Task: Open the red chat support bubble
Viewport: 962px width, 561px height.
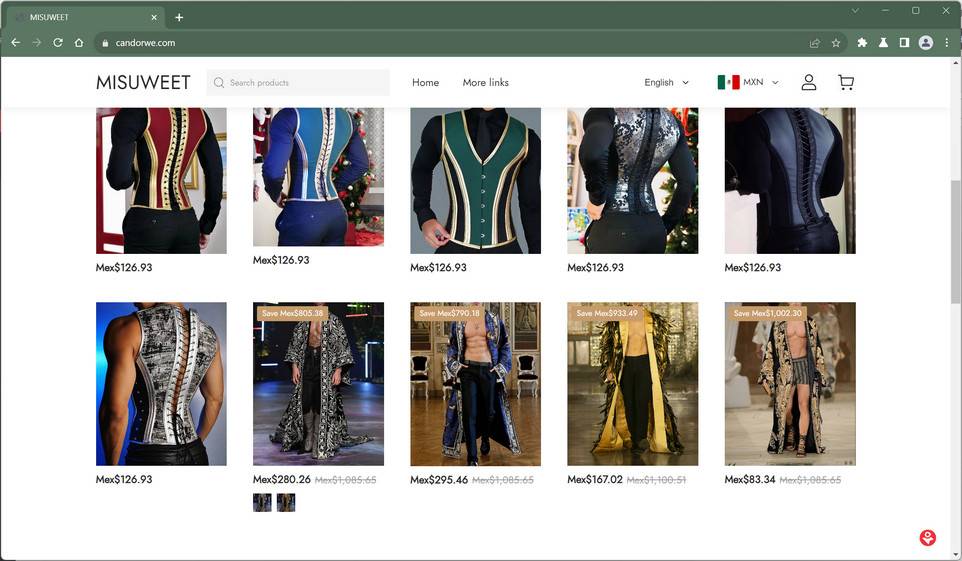Action: 928,538
